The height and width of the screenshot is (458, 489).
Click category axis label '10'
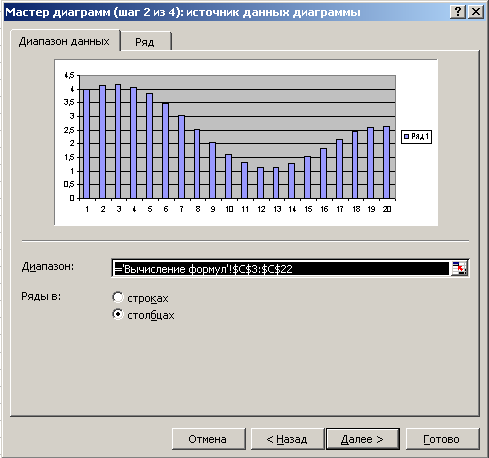(229, 209)
